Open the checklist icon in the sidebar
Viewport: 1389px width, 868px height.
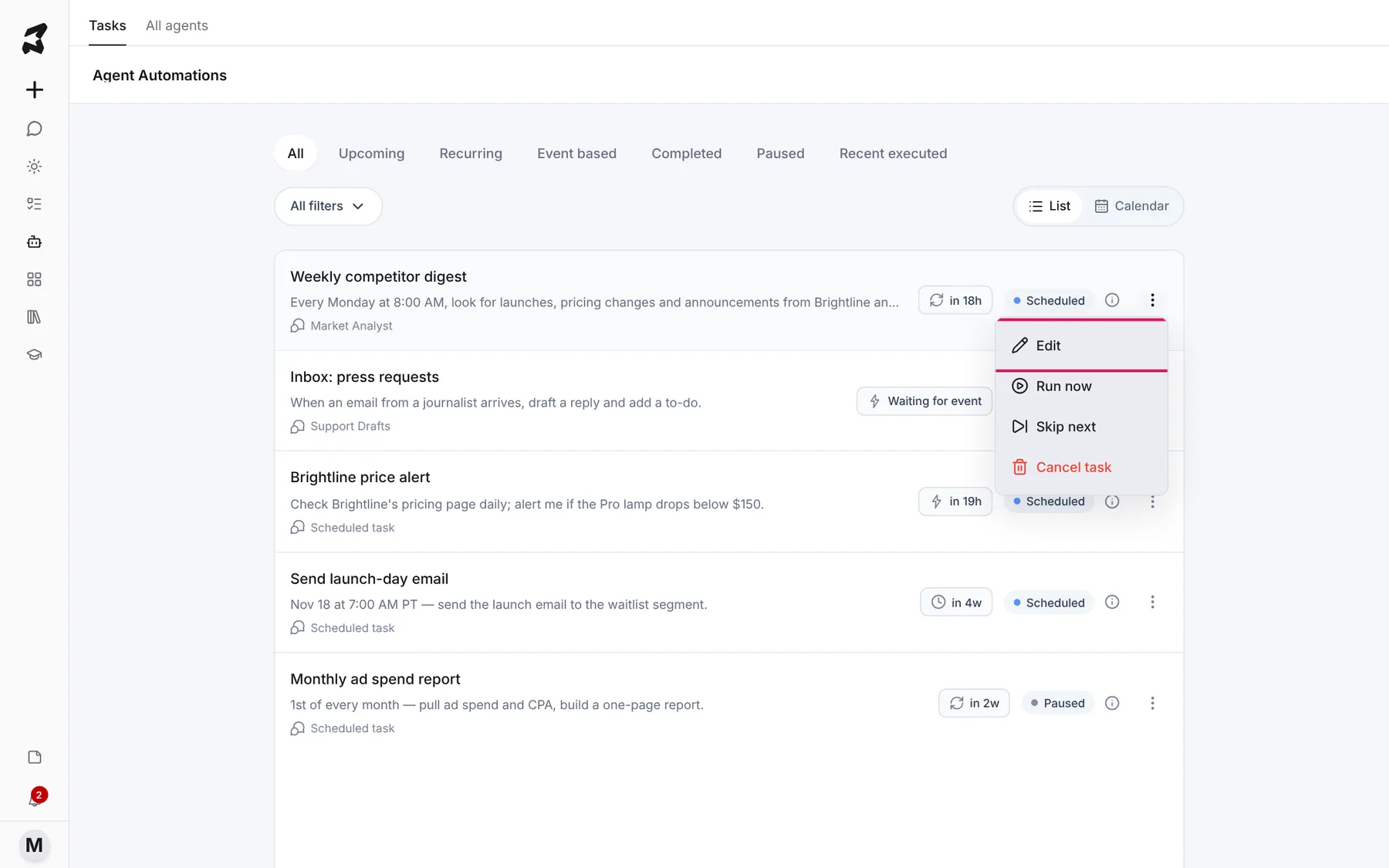(34, 204)
